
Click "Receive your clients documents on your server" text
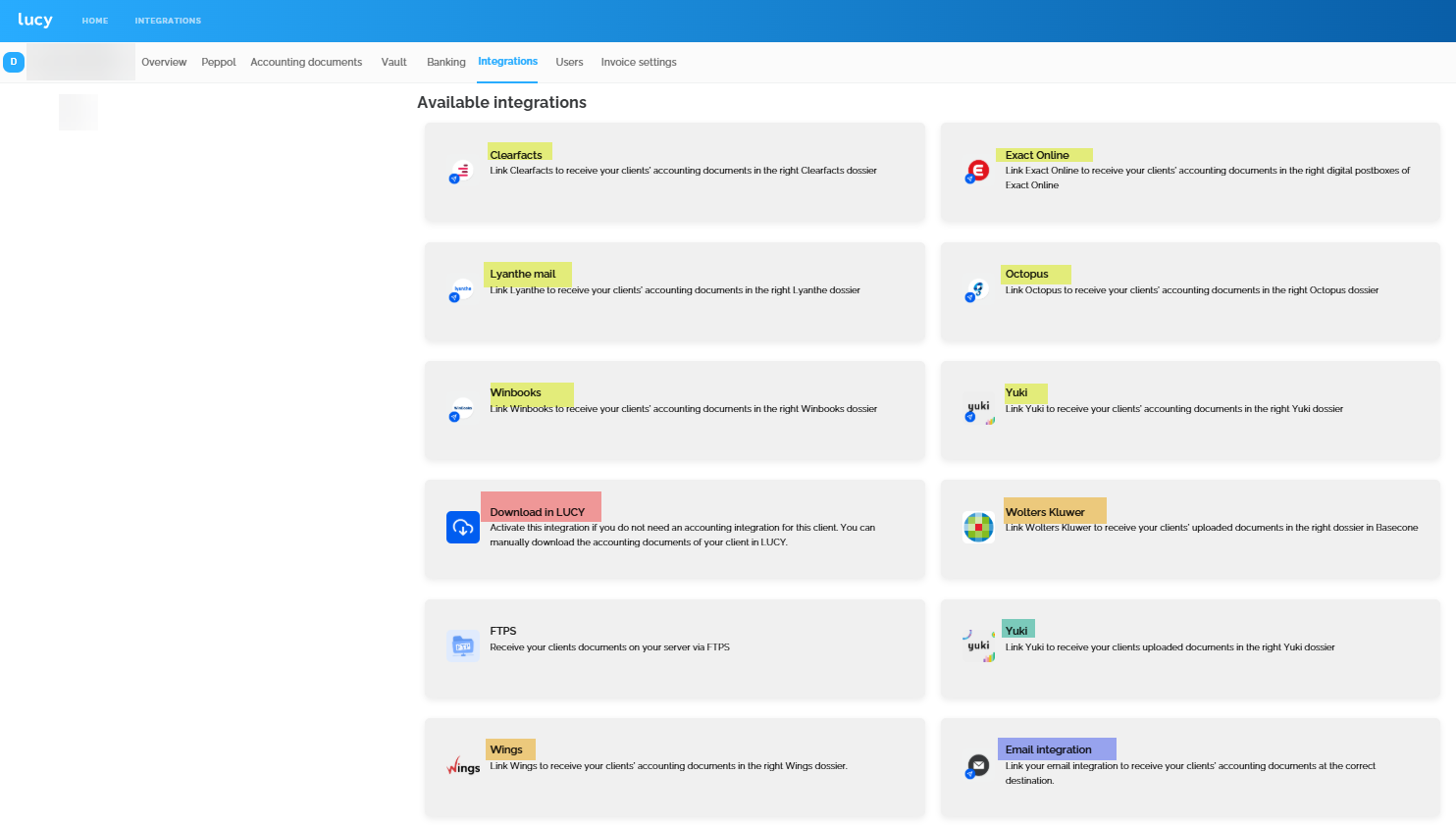pos(610,647)
